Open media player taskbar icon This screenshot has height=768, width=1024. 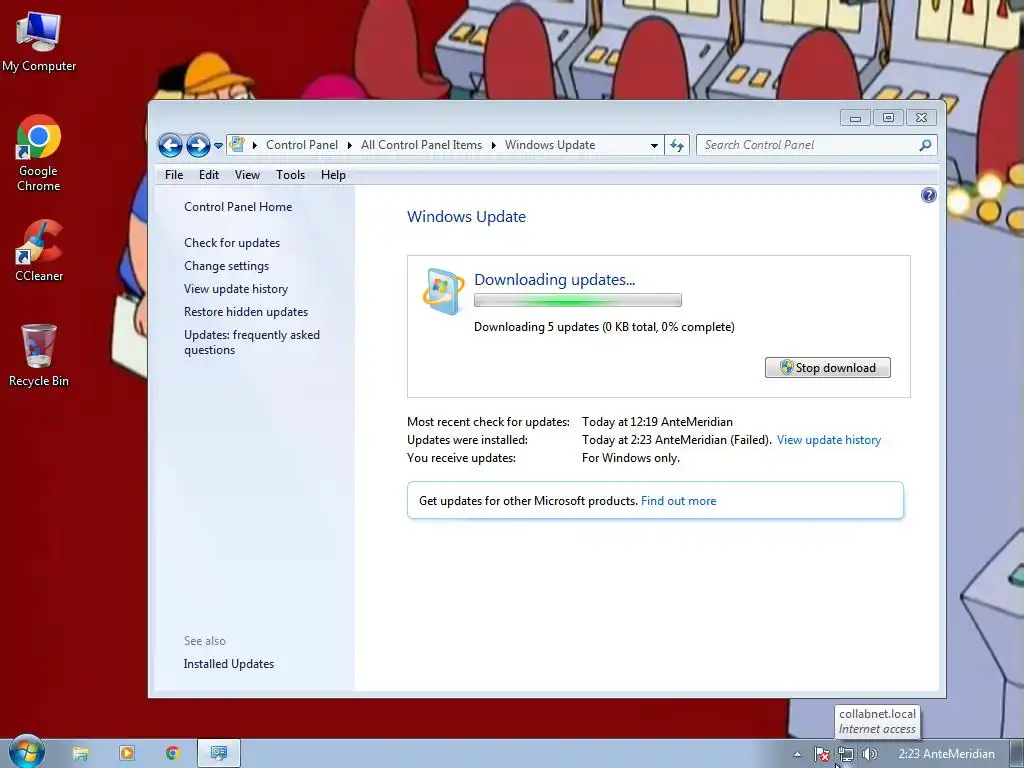tap(127, 754)
